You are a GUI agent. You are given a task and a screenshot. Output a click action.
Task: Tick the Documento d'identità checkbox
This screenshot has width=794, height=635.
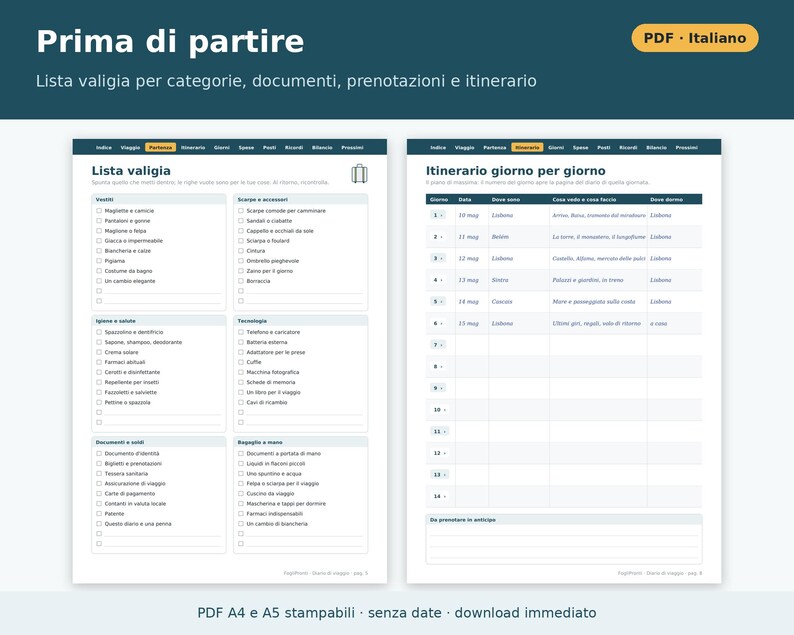click(99, 453)
